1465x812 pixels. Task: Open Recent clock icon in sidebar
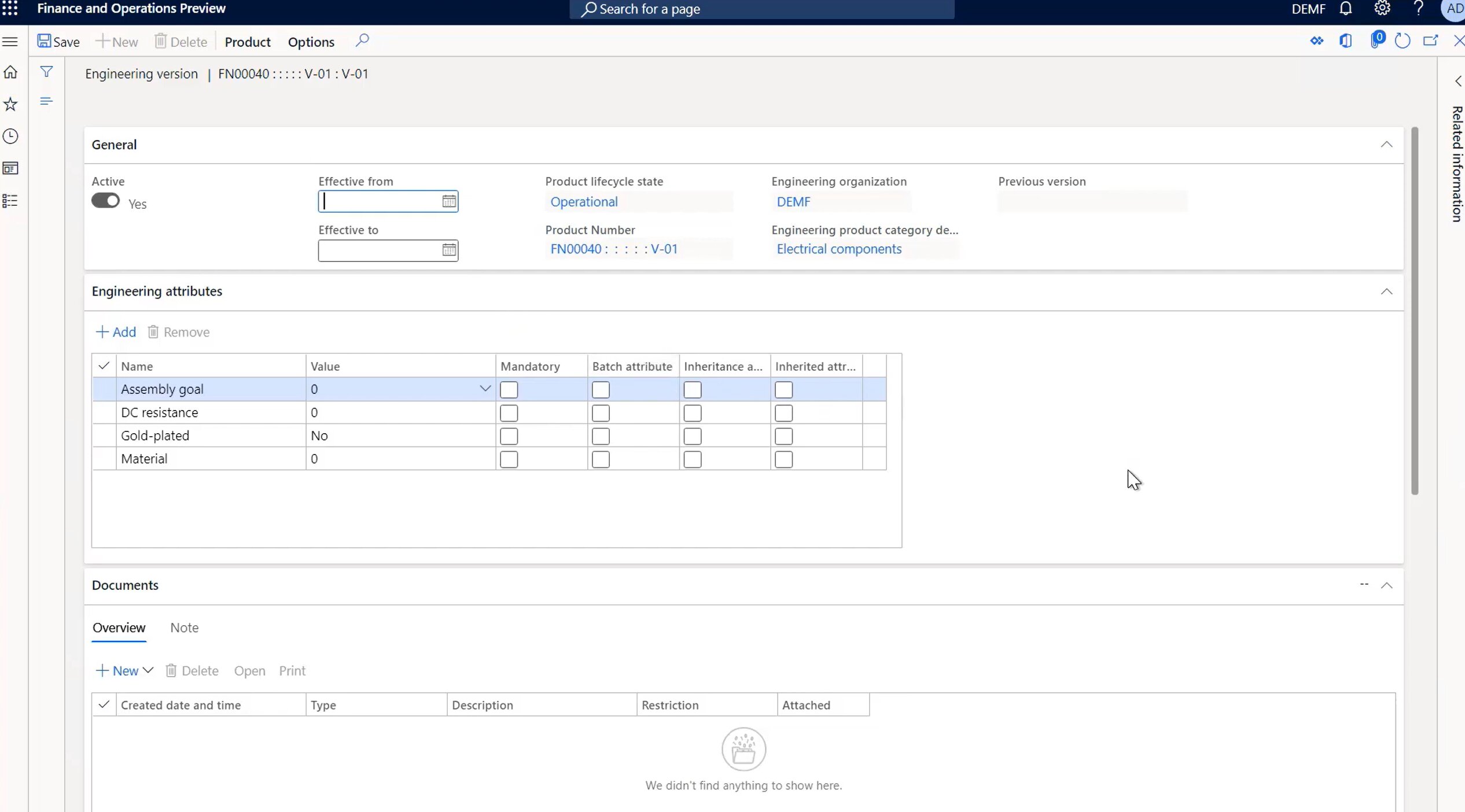[10, 136]
